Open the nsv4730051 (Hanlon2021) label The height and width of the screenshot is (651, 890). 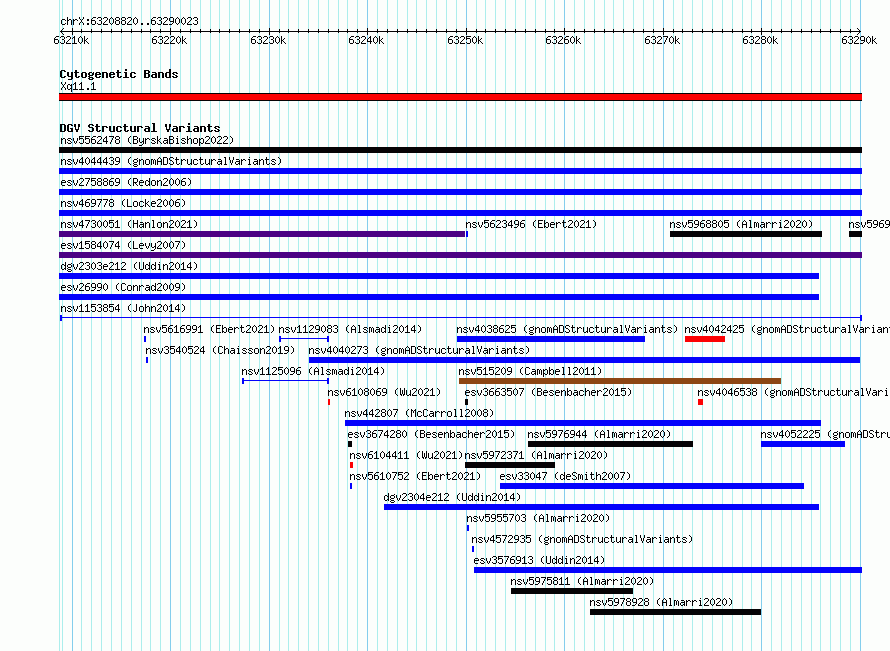pyautogui.click(x=129, y=224)
